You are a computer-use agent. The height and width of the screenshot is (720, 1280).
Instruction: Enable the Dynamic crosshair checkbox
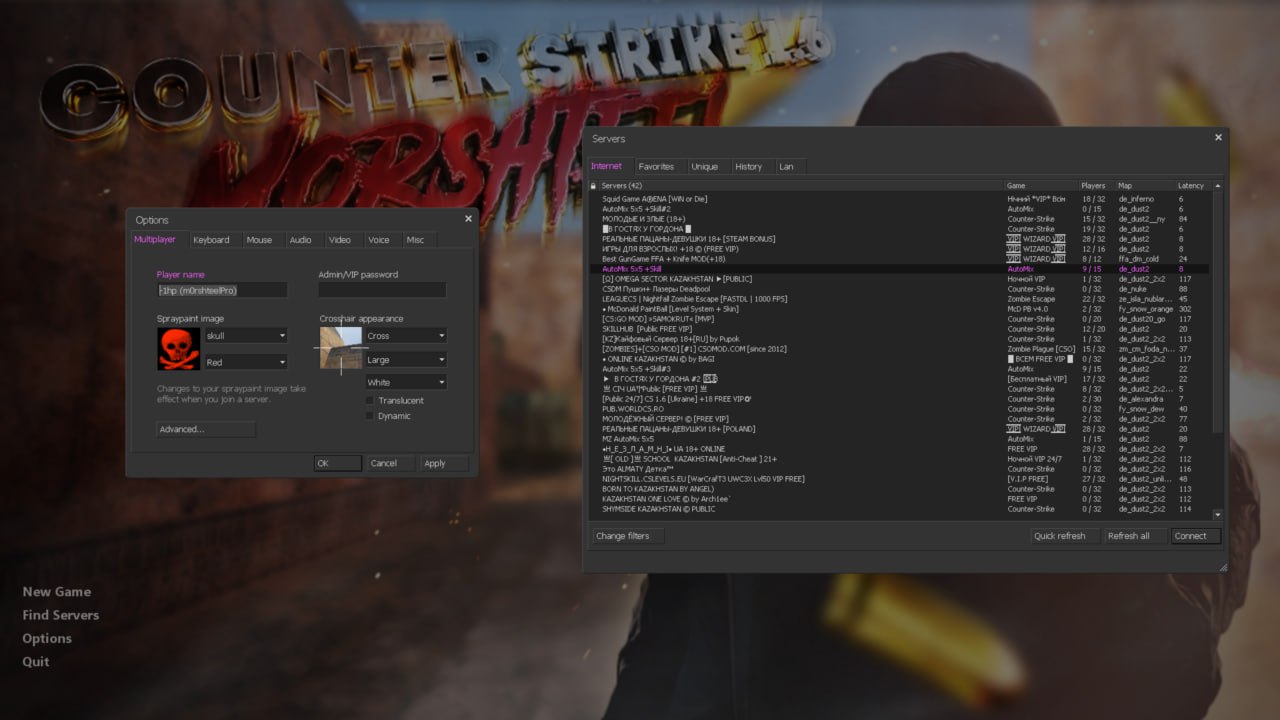(370, 416)
